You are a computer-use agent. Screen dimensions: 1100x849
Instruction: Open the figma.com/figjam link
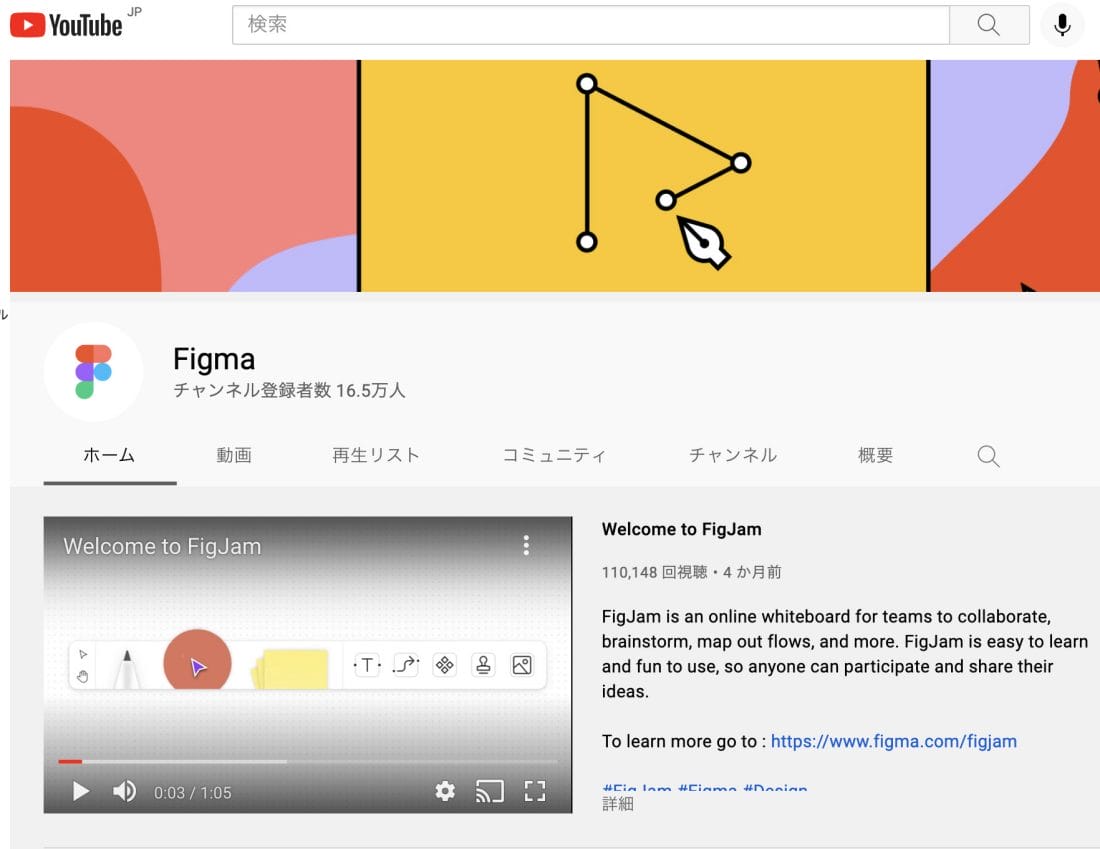coord(894,741)
